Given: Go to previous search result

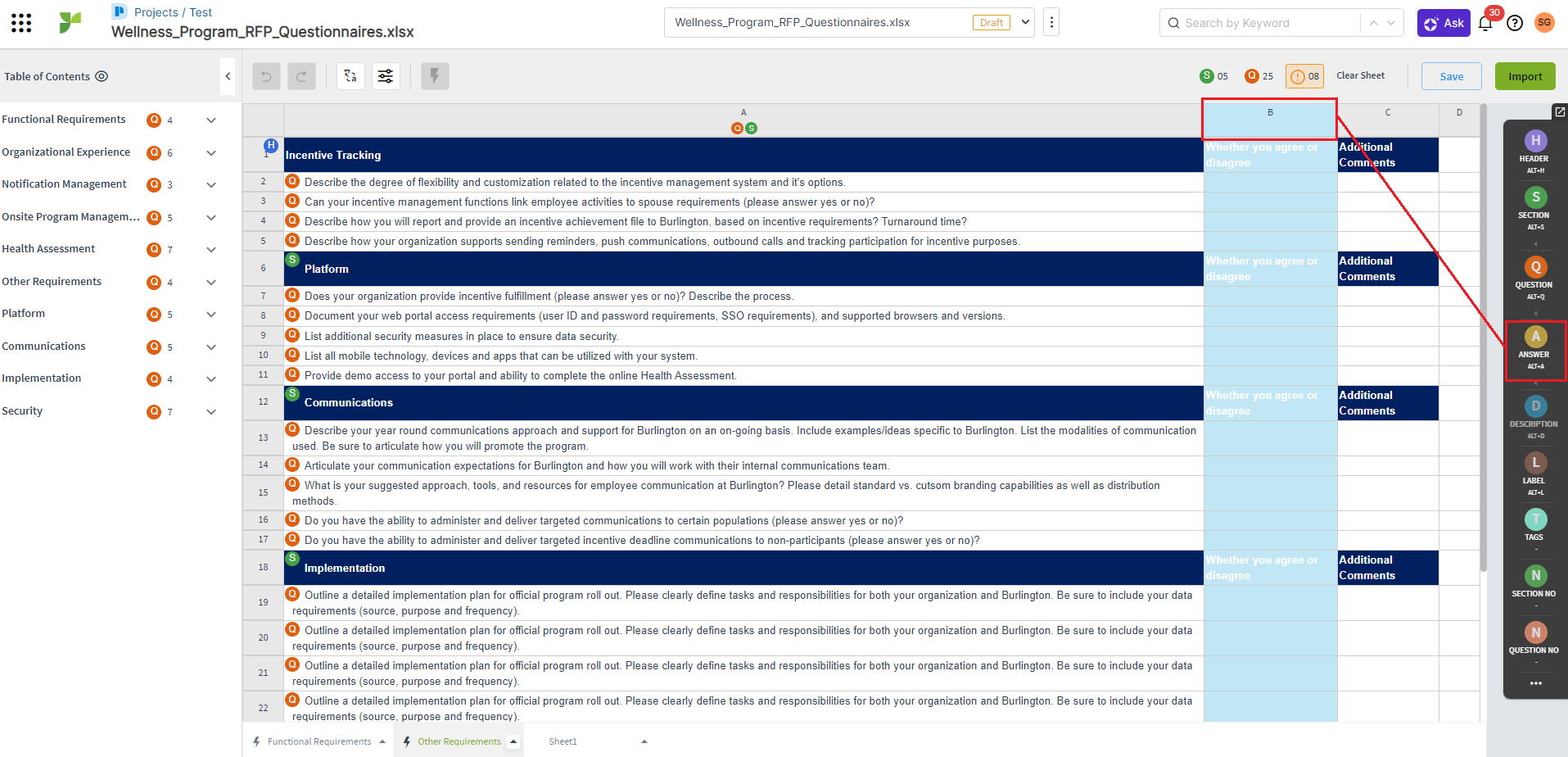Looking at the screenshot, I should point(1374,23).
